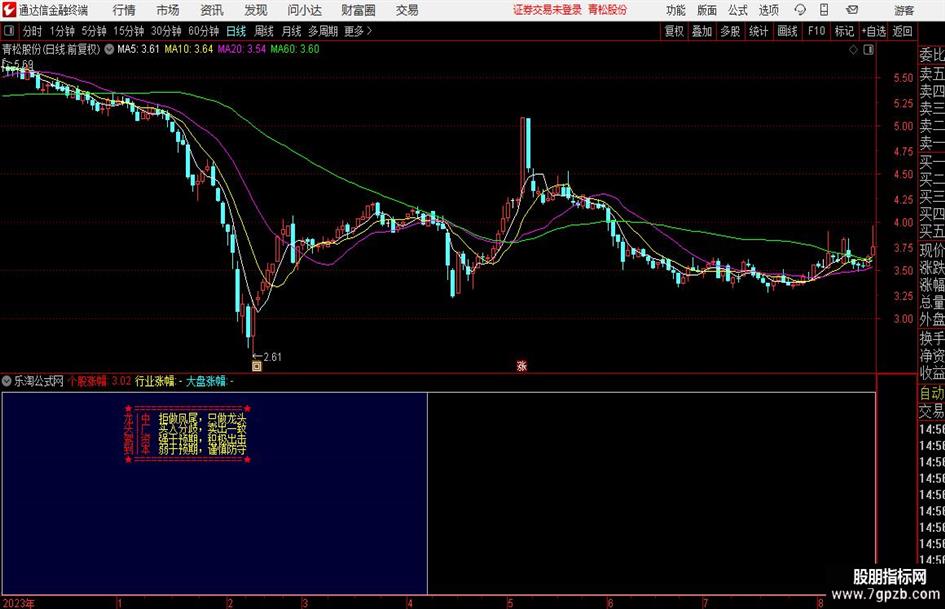Expand the 乐淘公式网 indicator dropdown arrow
This screenshot has height=609, width=945.
click(x=7, y=381)
